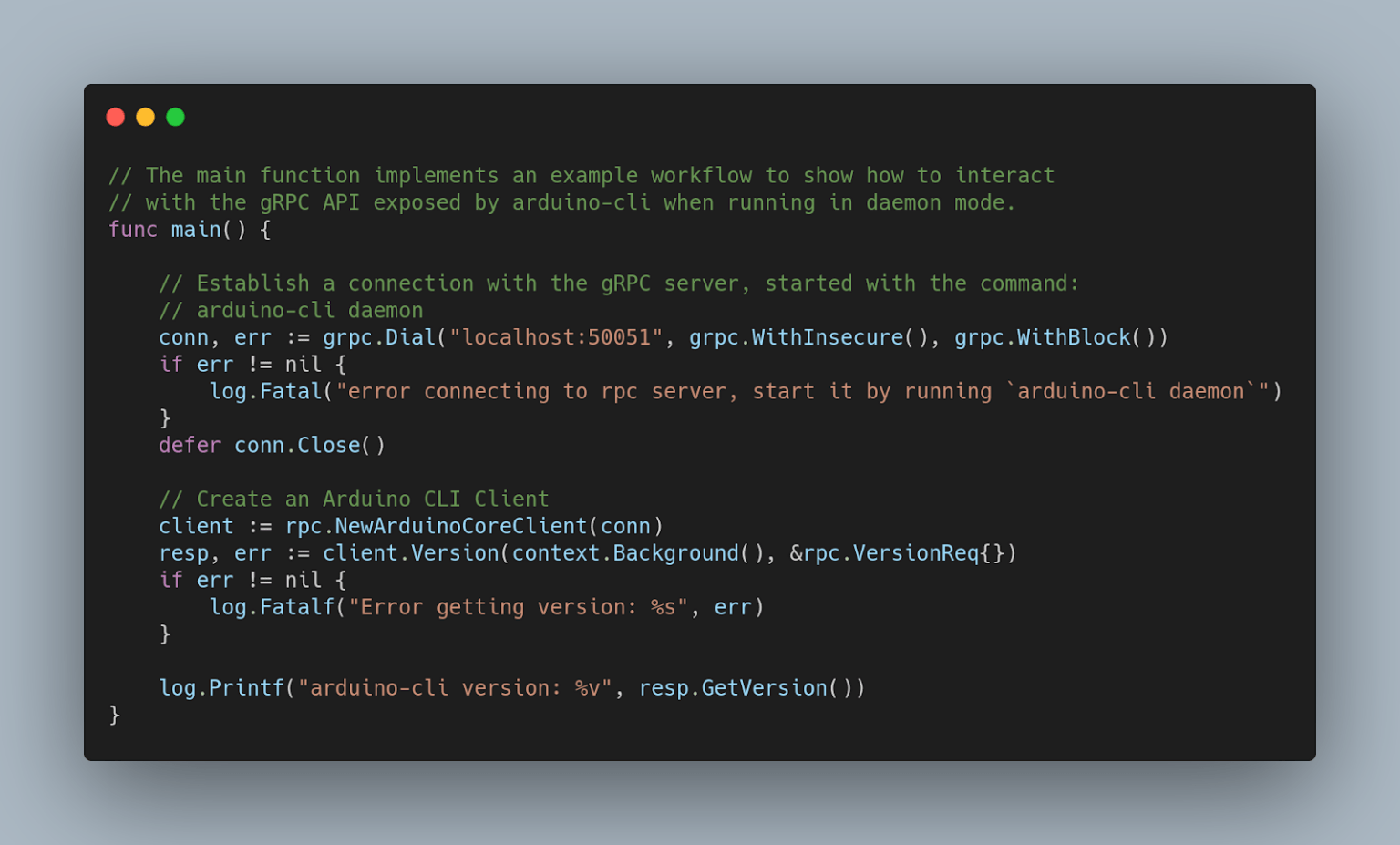Click resp.GetVersion on the last statement
The image size is (1400, 845).
coord(733,688)
